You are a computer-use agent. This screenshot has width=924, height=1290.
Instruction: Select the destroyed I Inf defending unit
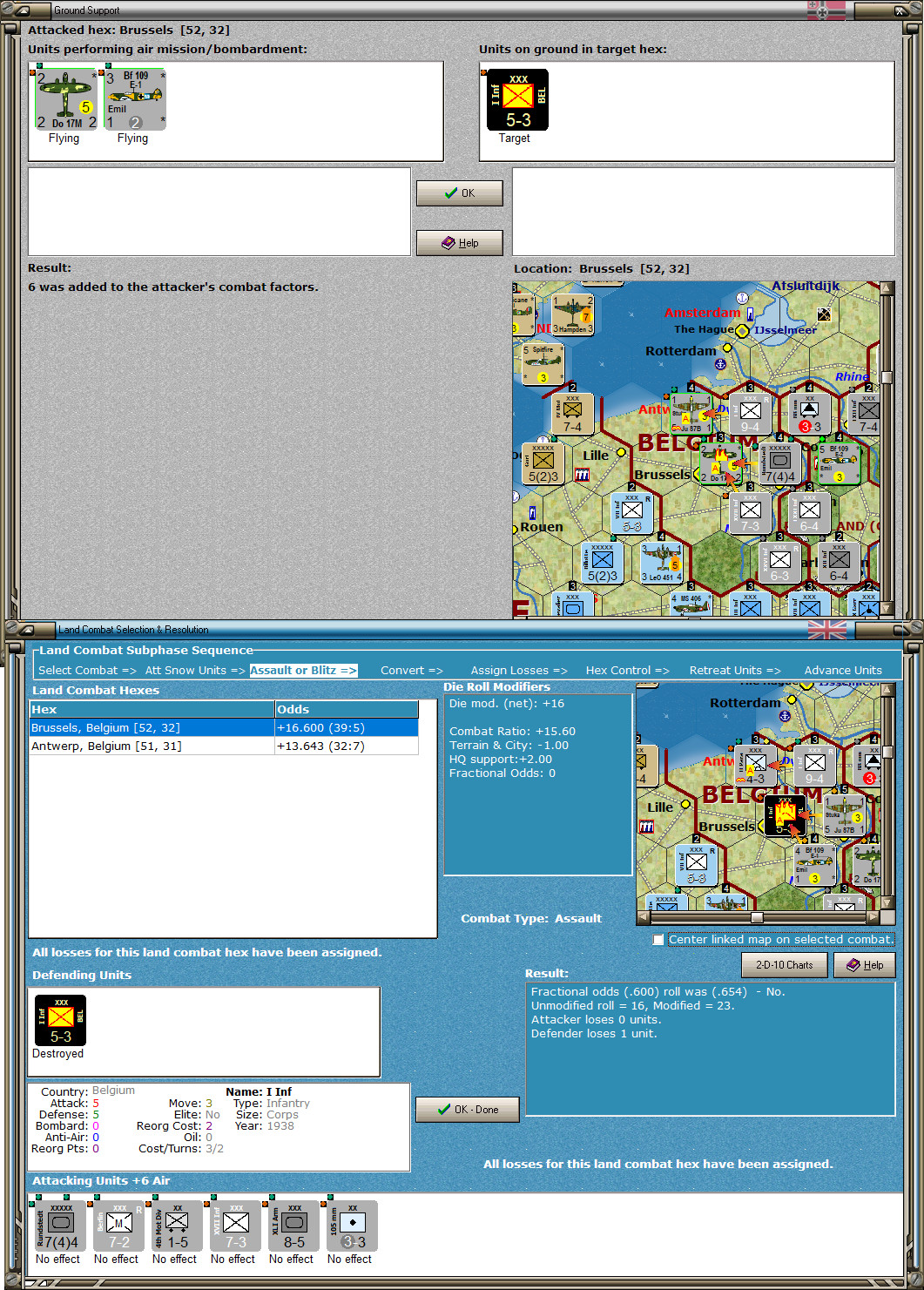[60, 1020]
